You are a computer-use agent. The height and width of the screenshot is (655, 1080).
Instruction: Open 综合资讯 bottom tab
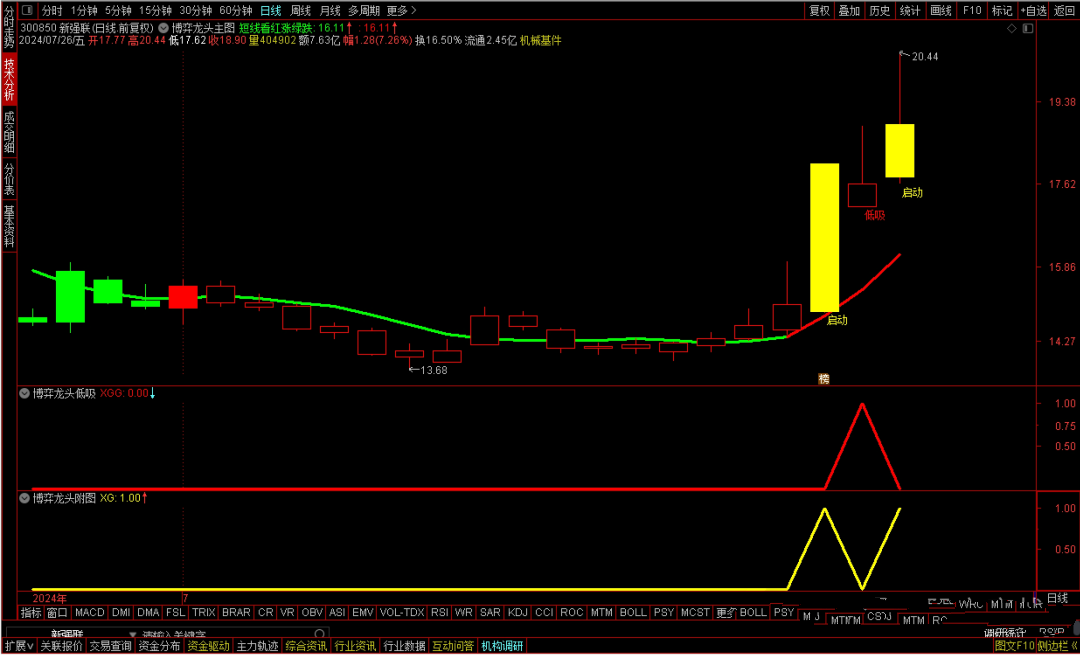pyautogui.click(x=306, y=646)
